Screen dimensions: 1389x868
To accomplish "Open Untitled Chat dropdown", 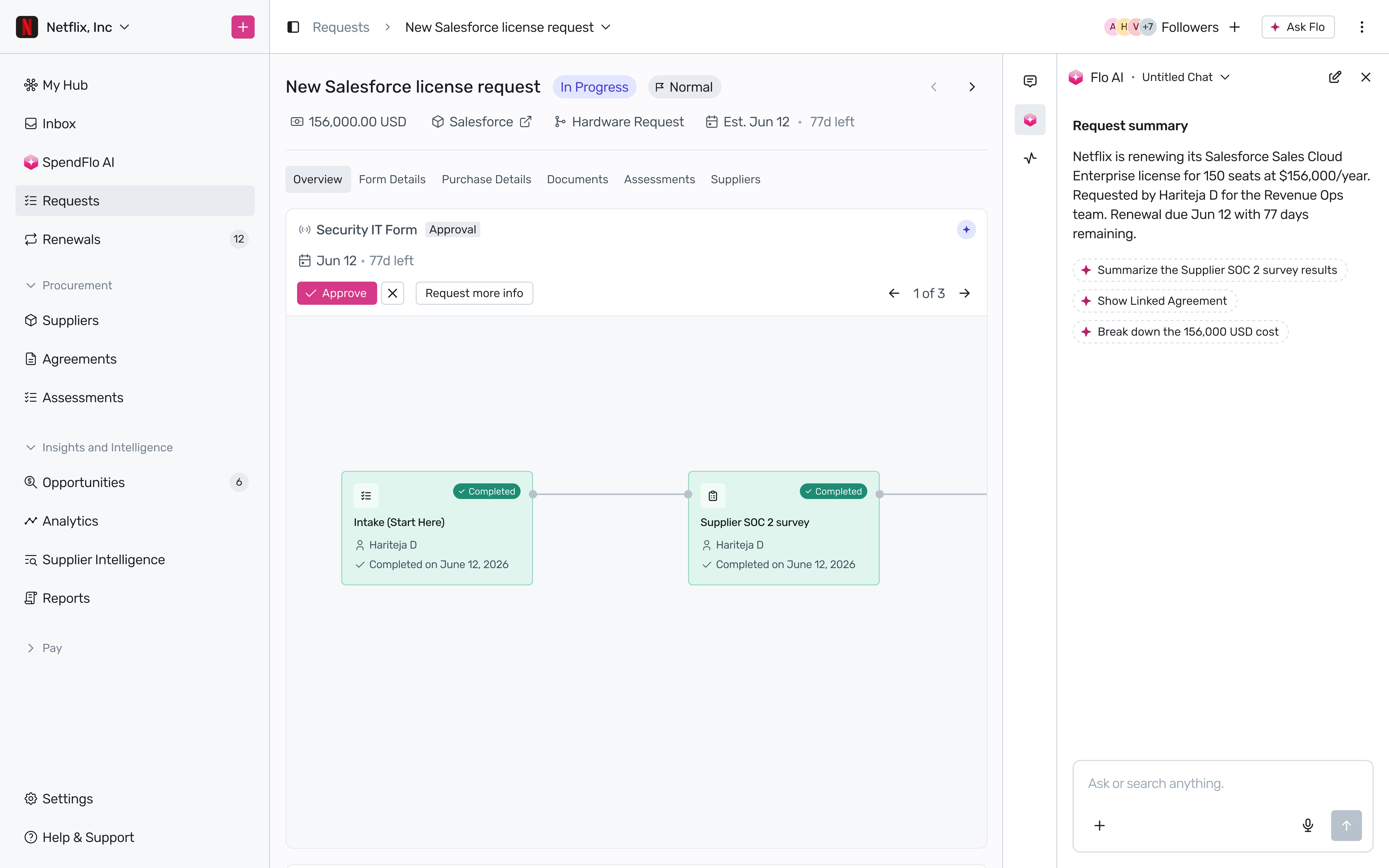I will pyautogui.click(x=1185, y=77).
